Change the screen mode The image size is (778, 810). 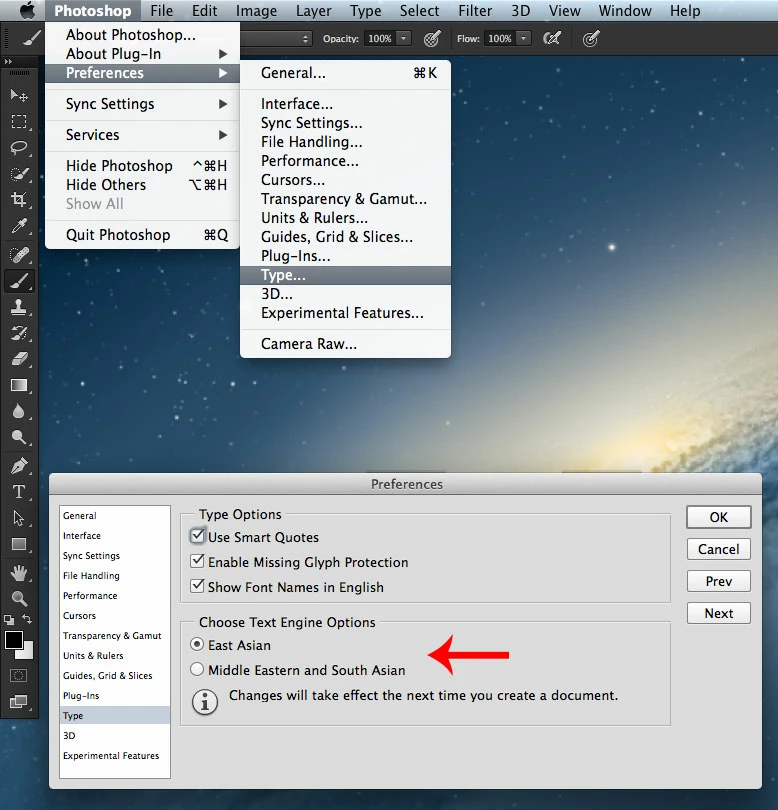pyautogui.click(x=19, y=702)
